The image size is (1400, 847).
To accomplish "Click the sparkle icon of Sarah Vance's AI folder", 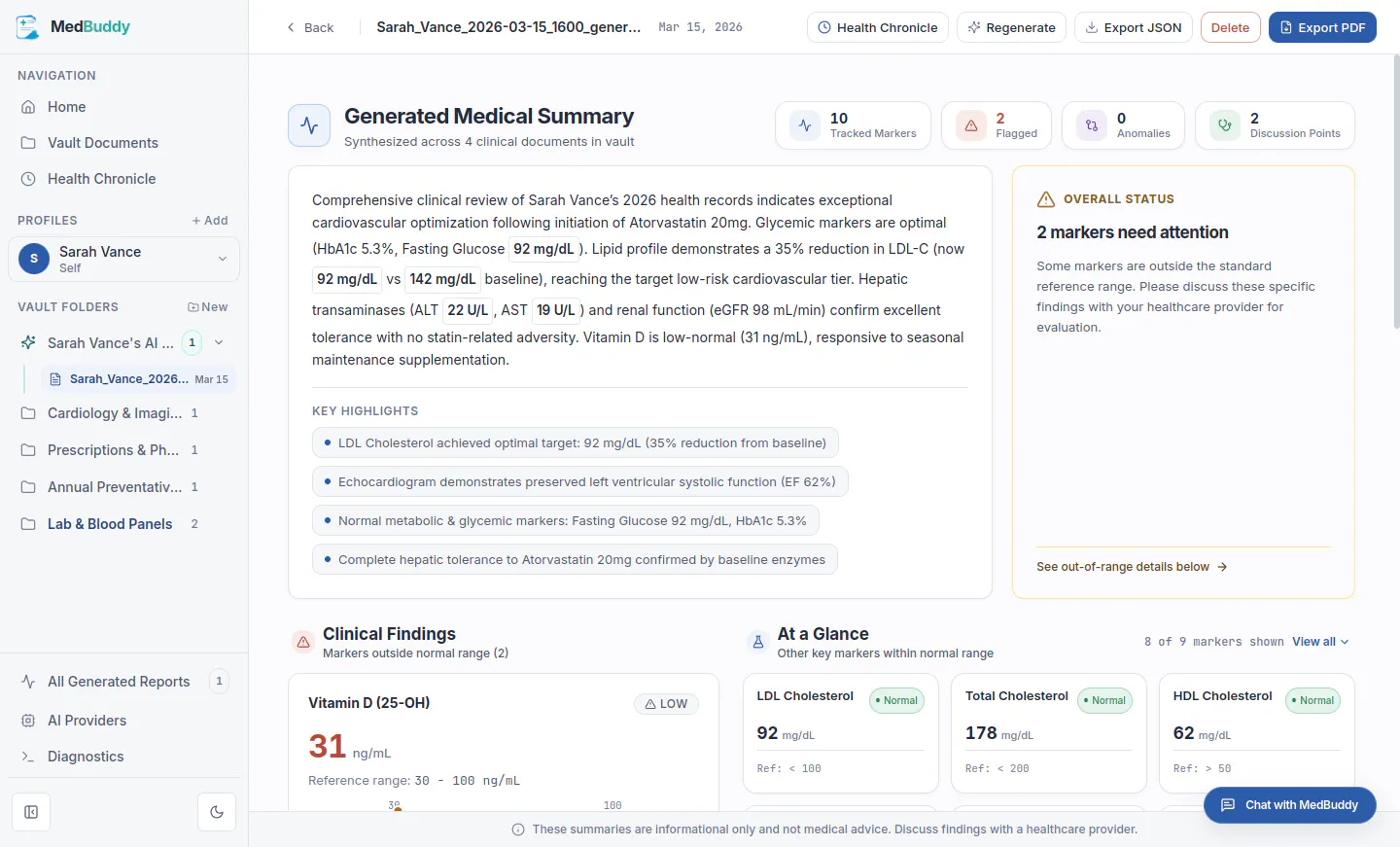I will [28, 342].
